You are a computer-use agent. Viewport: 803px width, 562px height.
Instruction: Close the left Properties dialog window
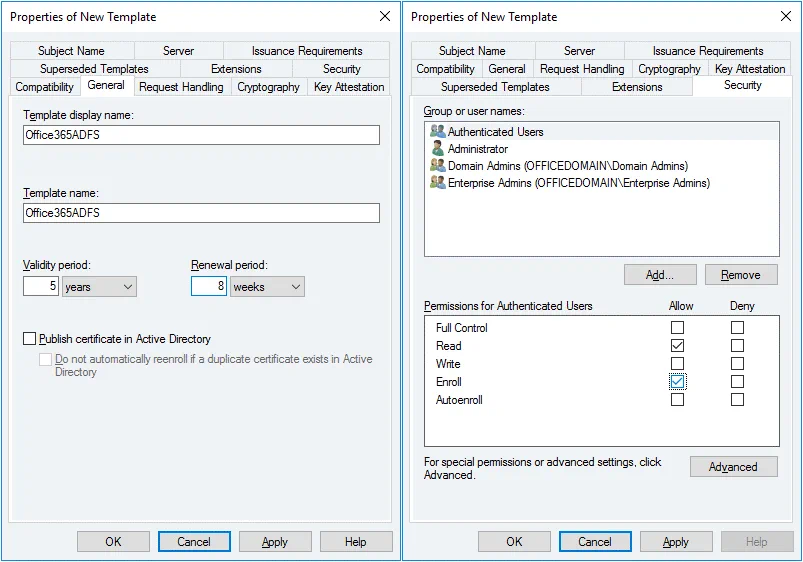click(x=385, y=17)
